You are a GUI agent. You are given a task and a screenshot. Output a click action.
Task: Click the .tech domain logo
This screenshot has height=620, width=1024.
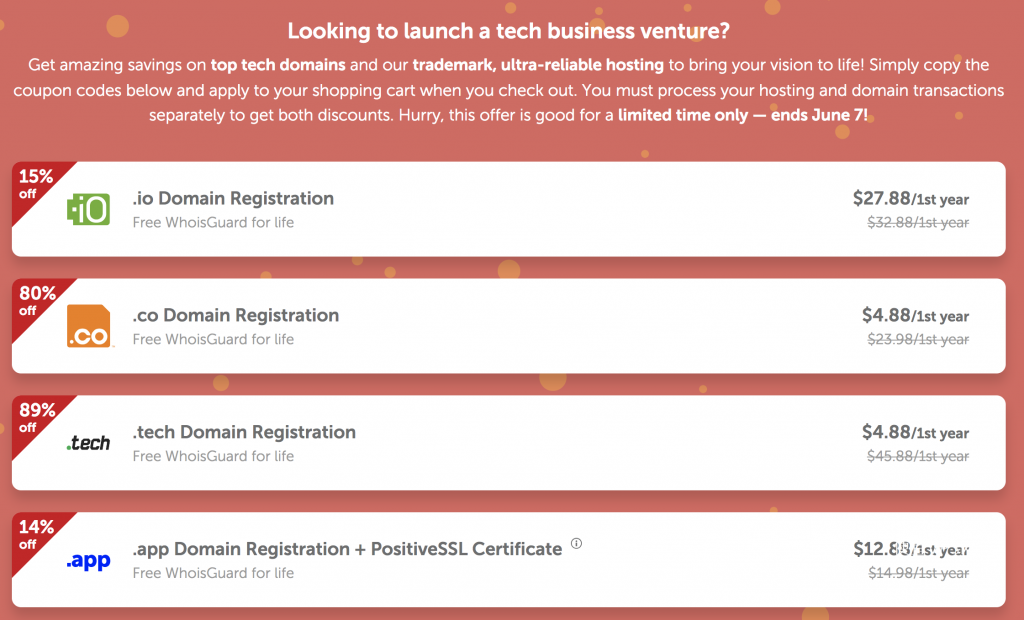click(x=88, y=443)
